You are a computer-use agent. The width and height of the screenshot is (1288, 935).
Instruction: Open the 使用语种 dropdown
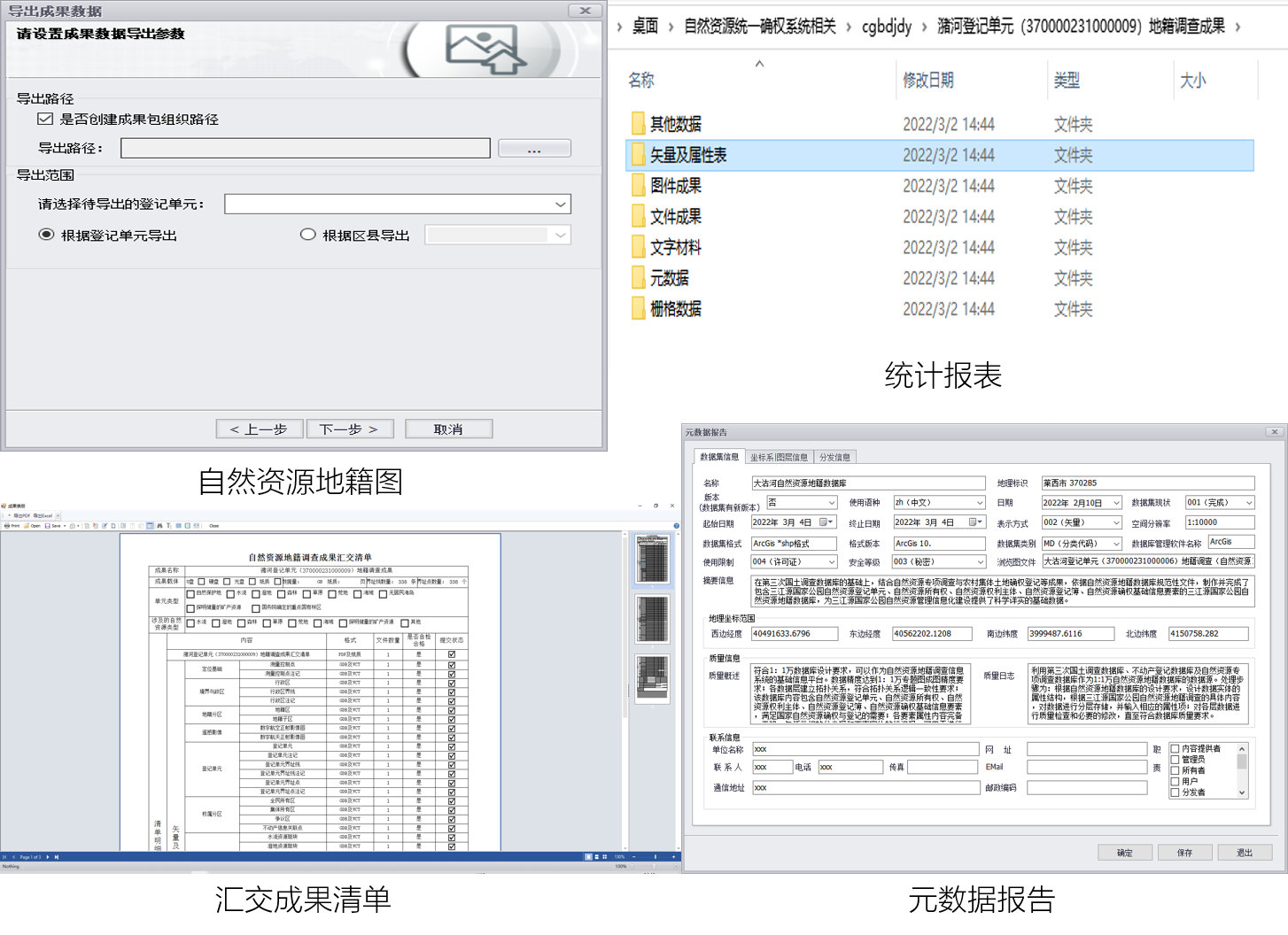(x=979, y=503)
